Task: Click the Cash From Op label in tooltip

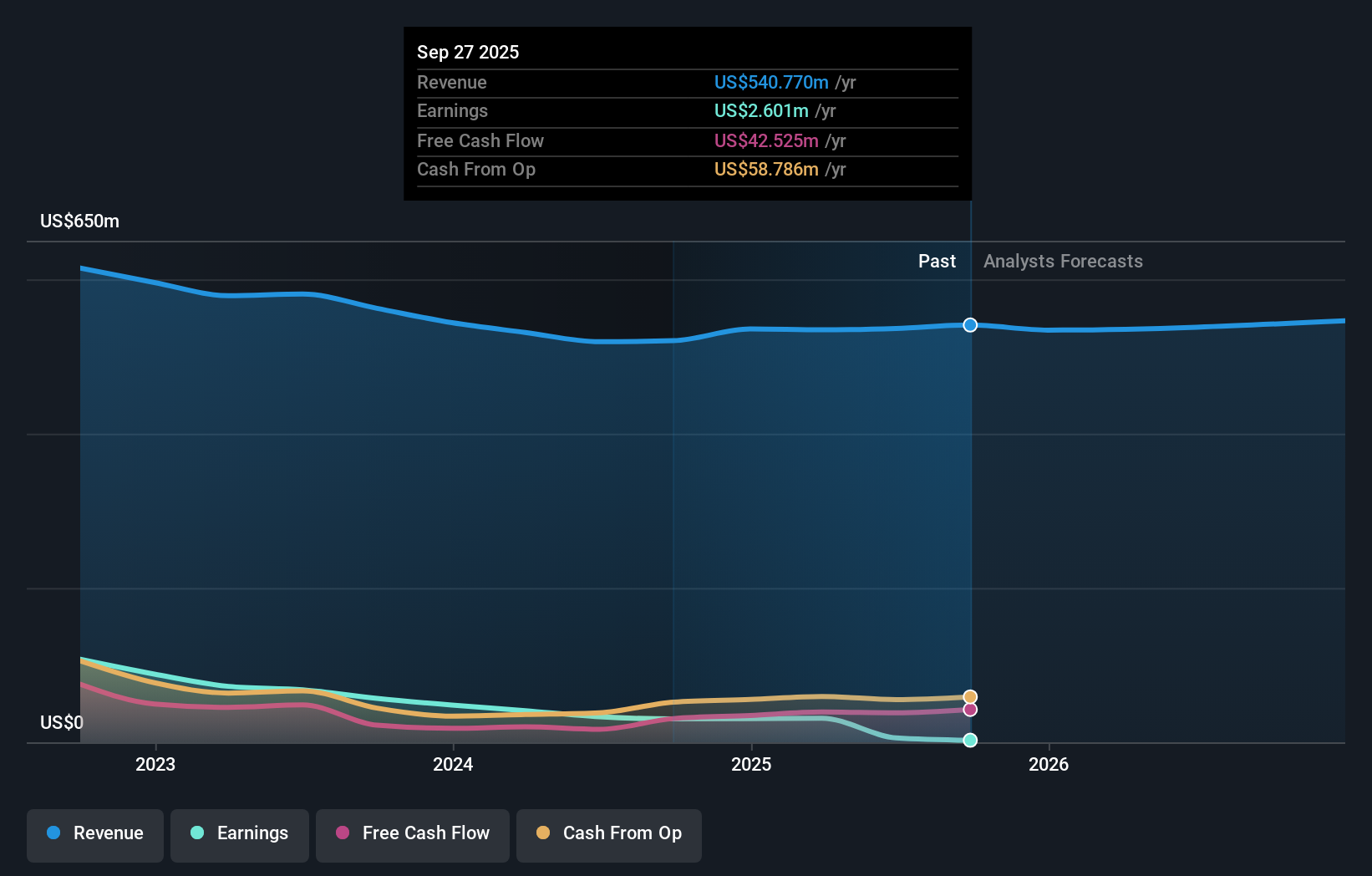Action: pos(476,169)
